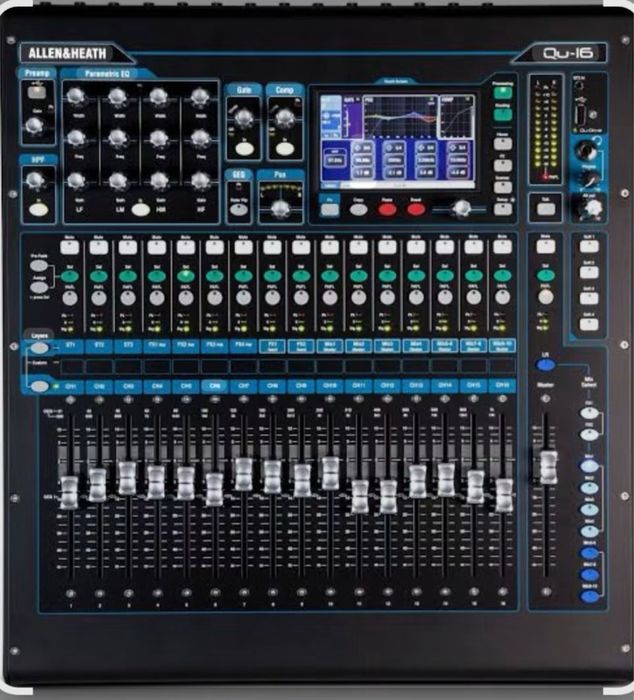Viewport: 634px width, 700px height.
Task: Toggle PAFL on channel CH14
Action: pyautogui.click(x=445, y=298)
